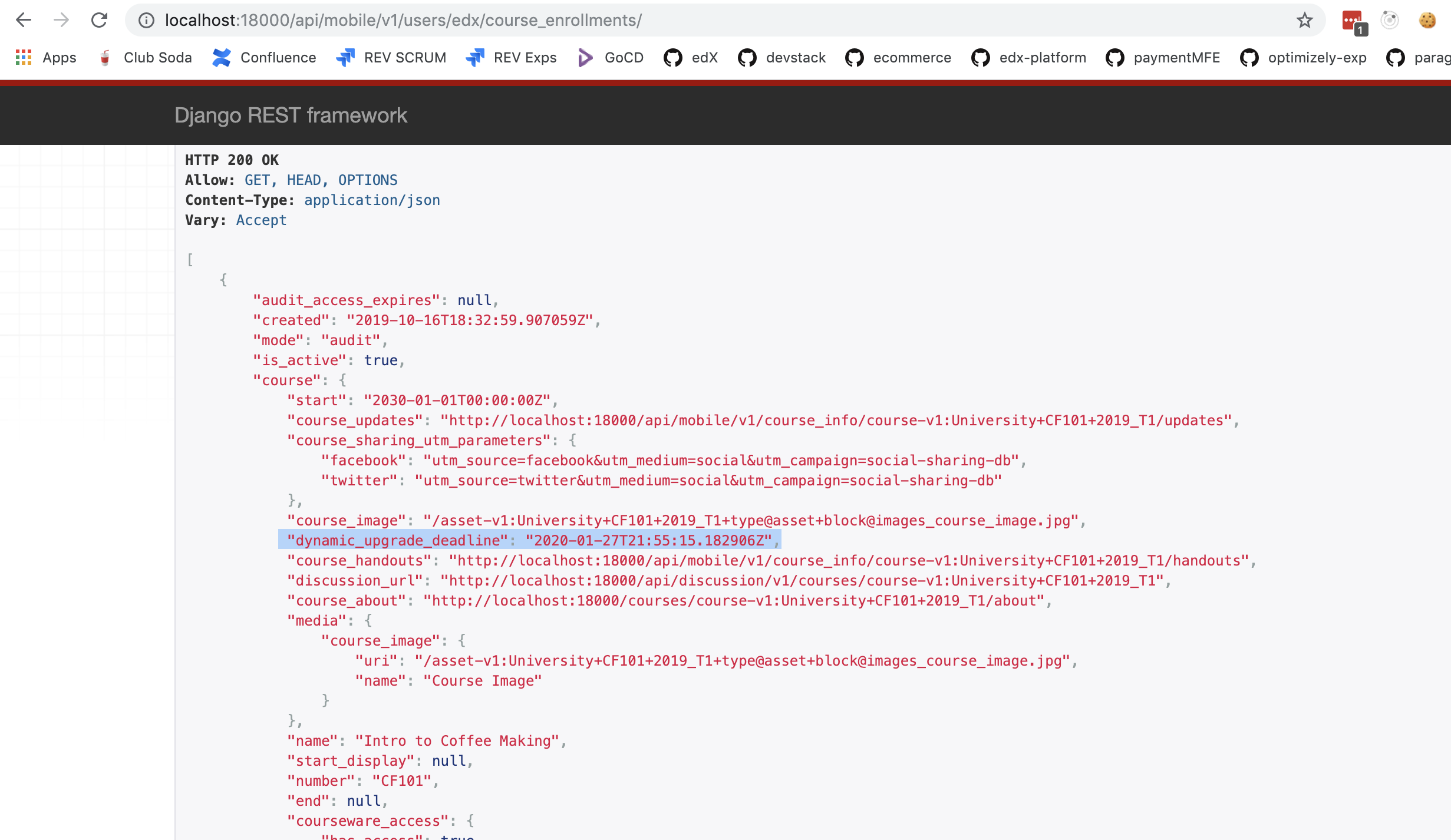Click the highlighted dynamic_upgrade_deadline line

pos(529,541)
